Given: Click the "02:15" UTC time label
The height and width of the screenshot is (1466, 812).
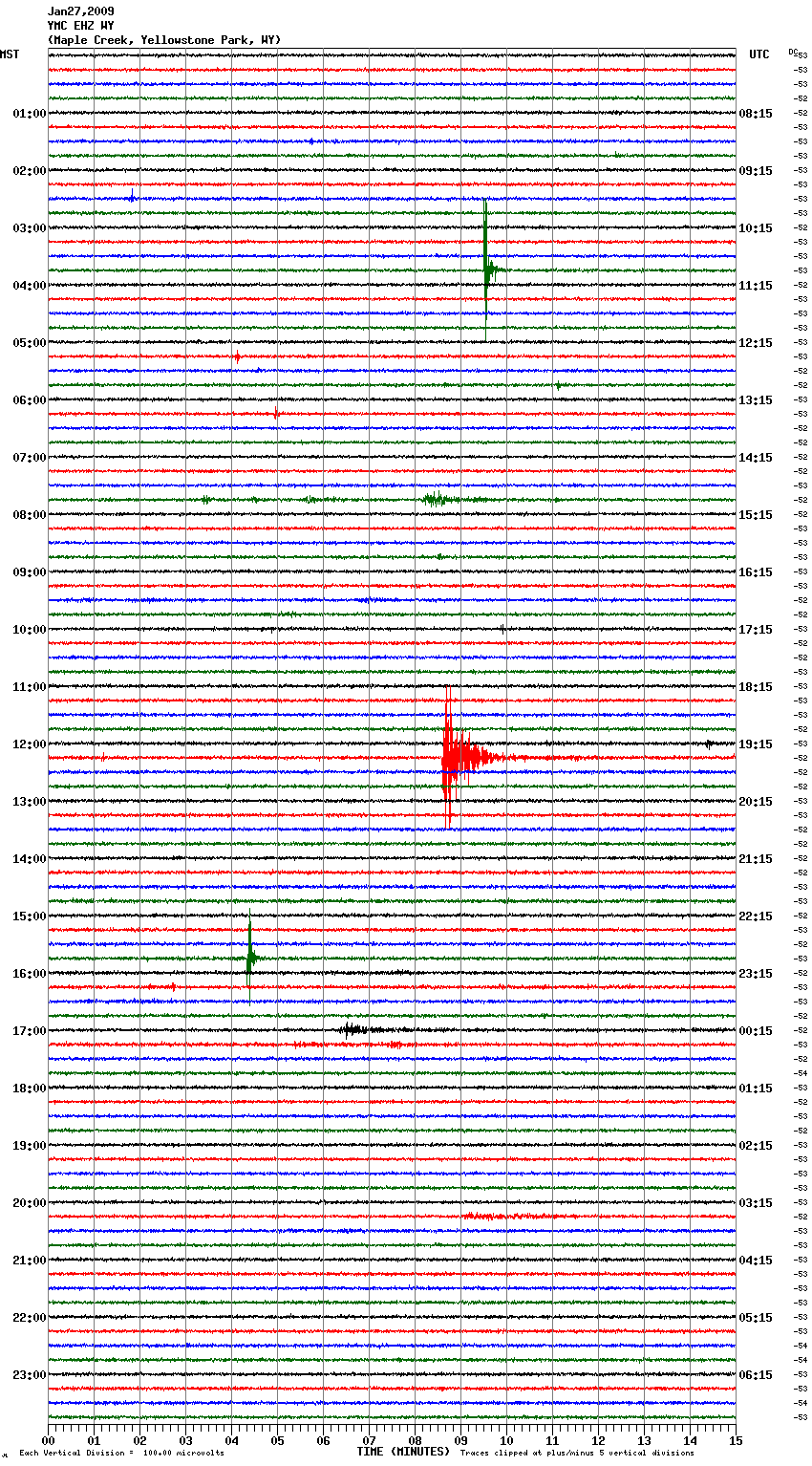Looking at the screenshot, I should pos(756,1146).
